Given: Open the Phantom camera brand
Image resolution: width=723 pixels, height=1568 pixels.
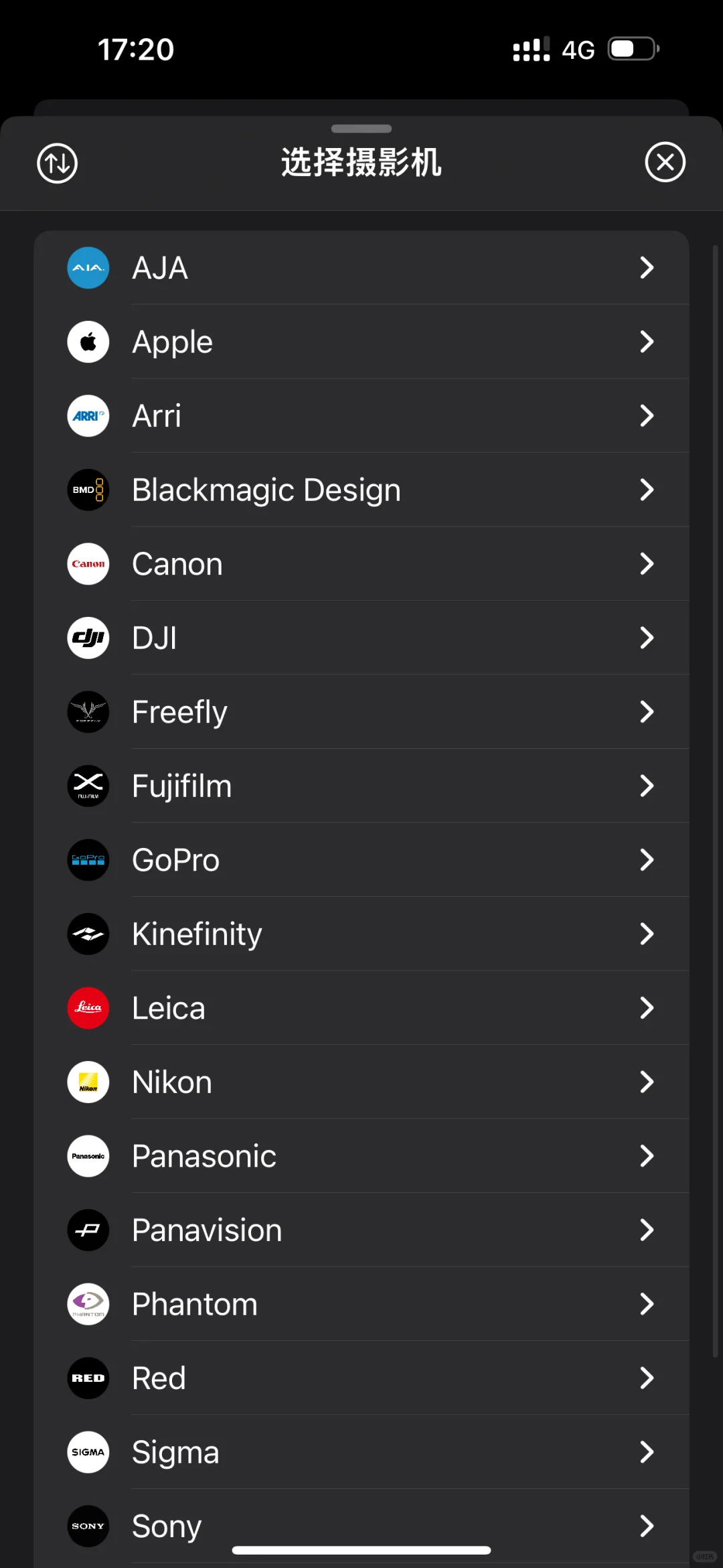Looking at the screenshot, I should [x=195, y=1304].
